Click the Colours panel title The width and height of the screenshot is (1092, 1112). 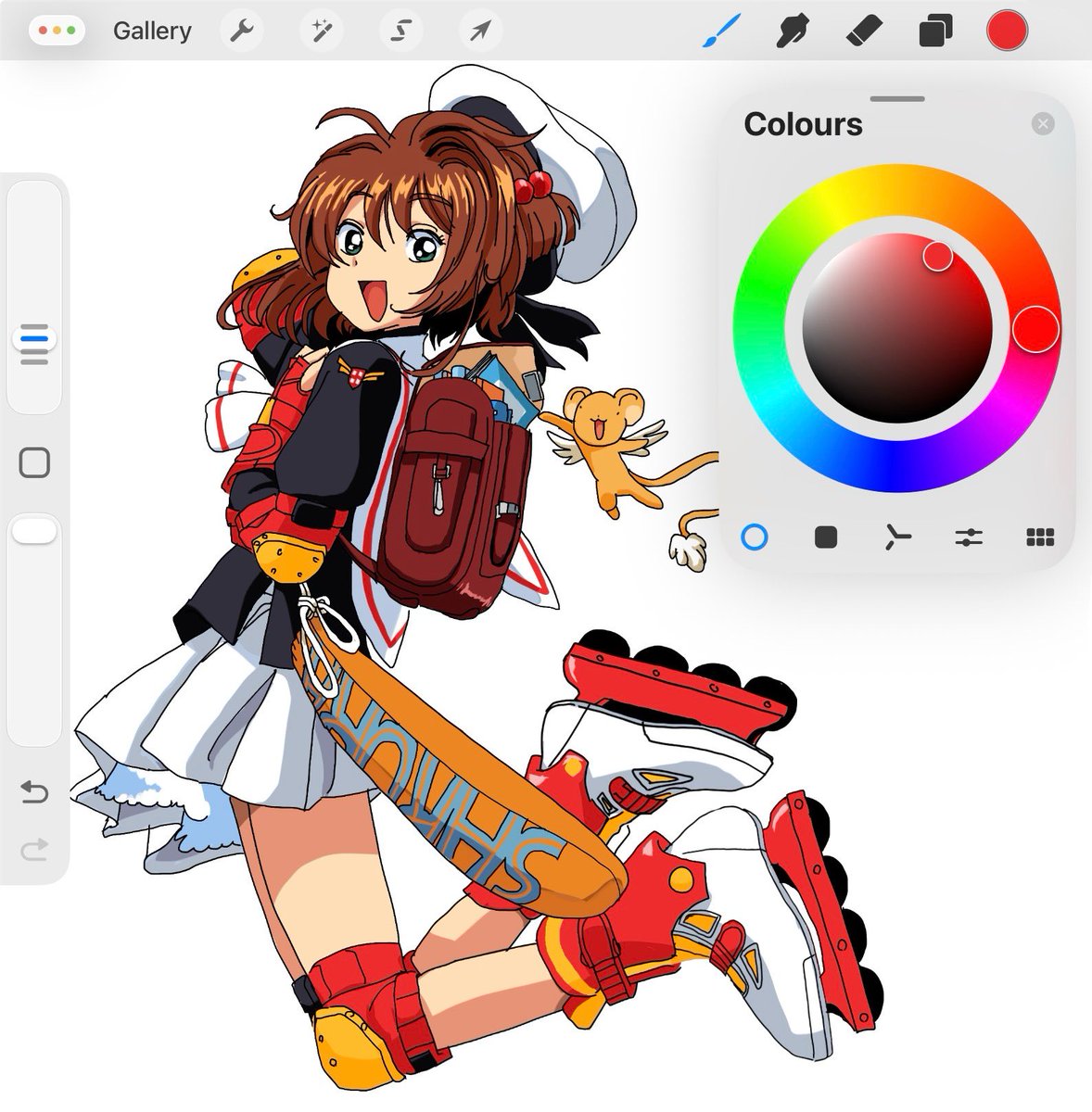click(803, 124)
